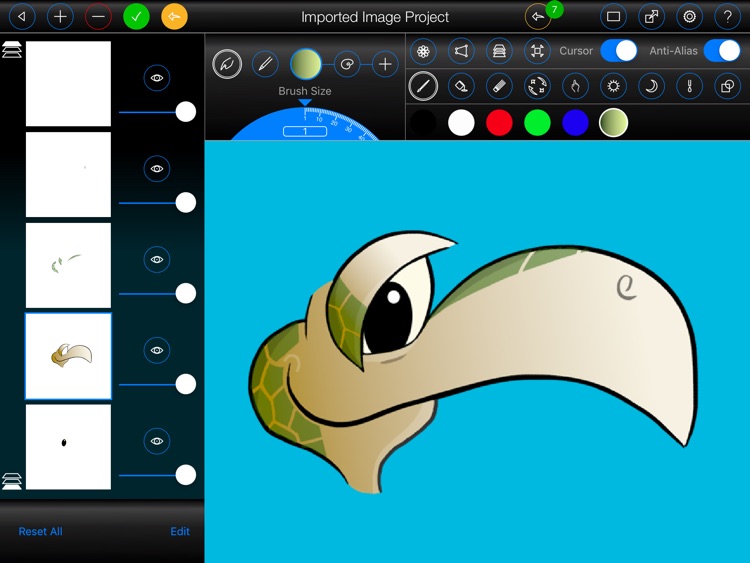750x563 pixels.
Task: Open the current brush color gradient circle
Action: 306,64
